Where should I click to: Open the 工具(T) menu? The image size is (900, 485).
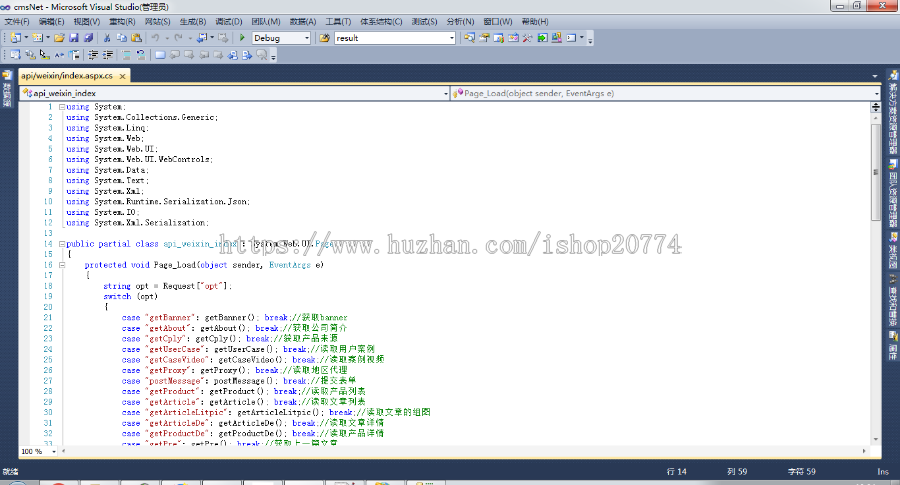pos(338,21)
